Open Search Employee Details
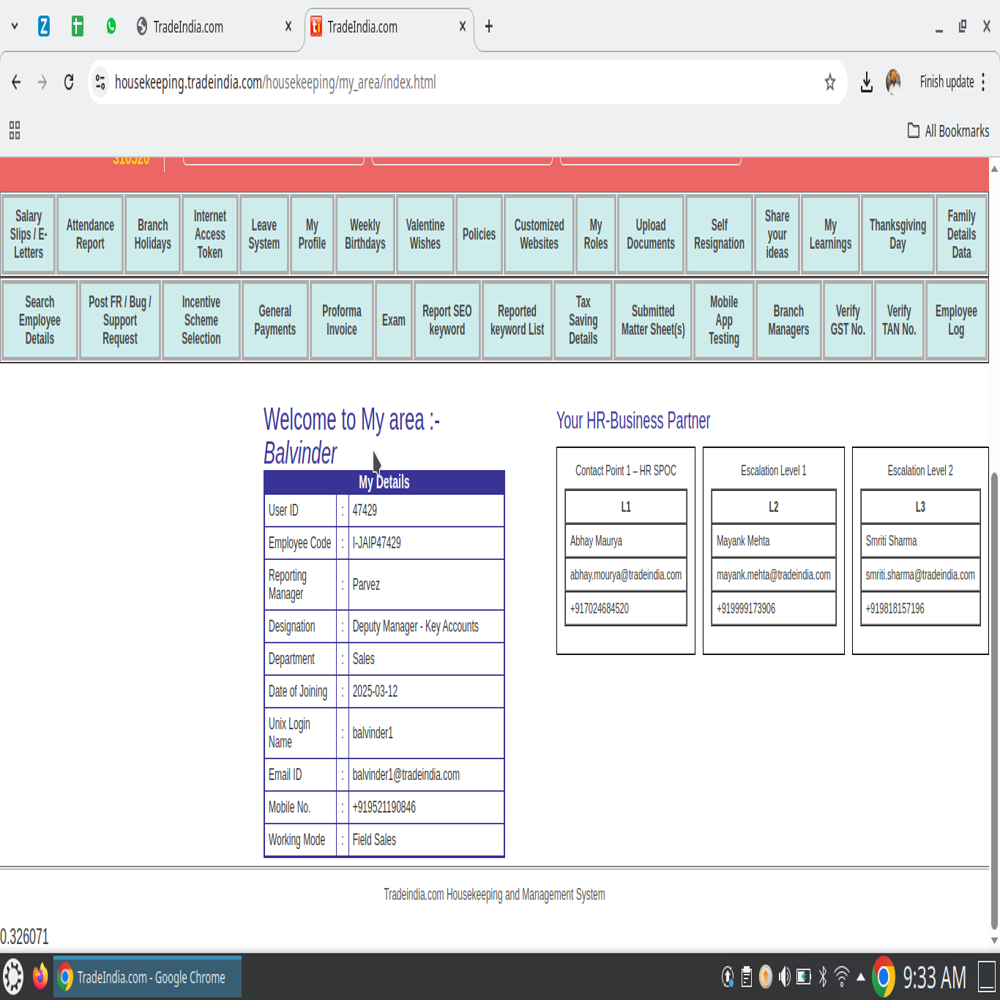 40,320
